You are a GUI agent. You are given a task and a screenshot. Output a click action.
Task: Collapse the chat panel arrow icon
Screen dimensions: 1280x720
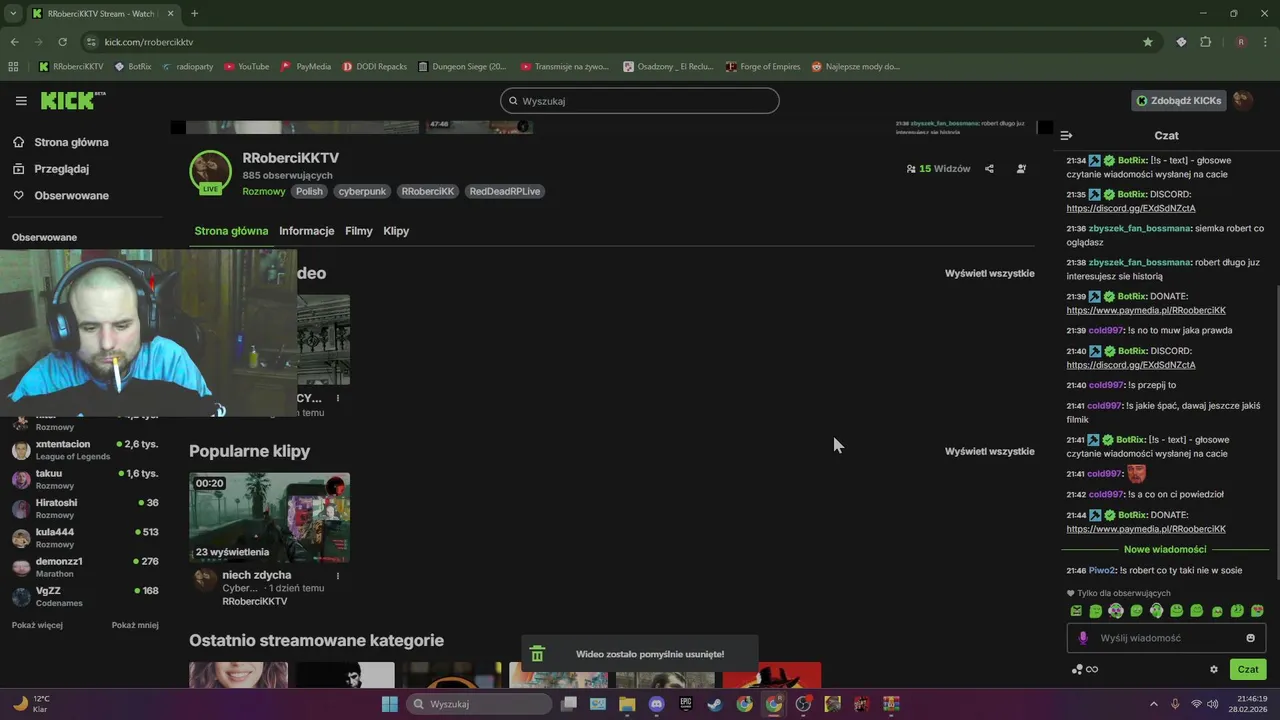[1066, 135]
